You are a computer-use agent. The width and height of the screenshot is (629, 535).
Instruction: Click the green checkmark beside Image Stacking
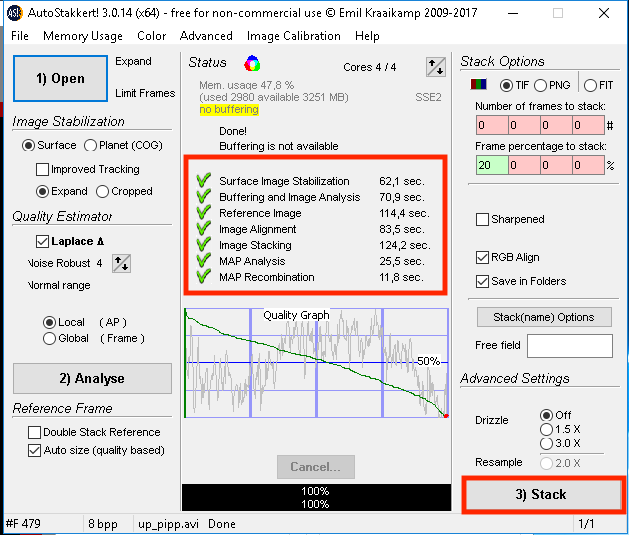click(203, 245)
